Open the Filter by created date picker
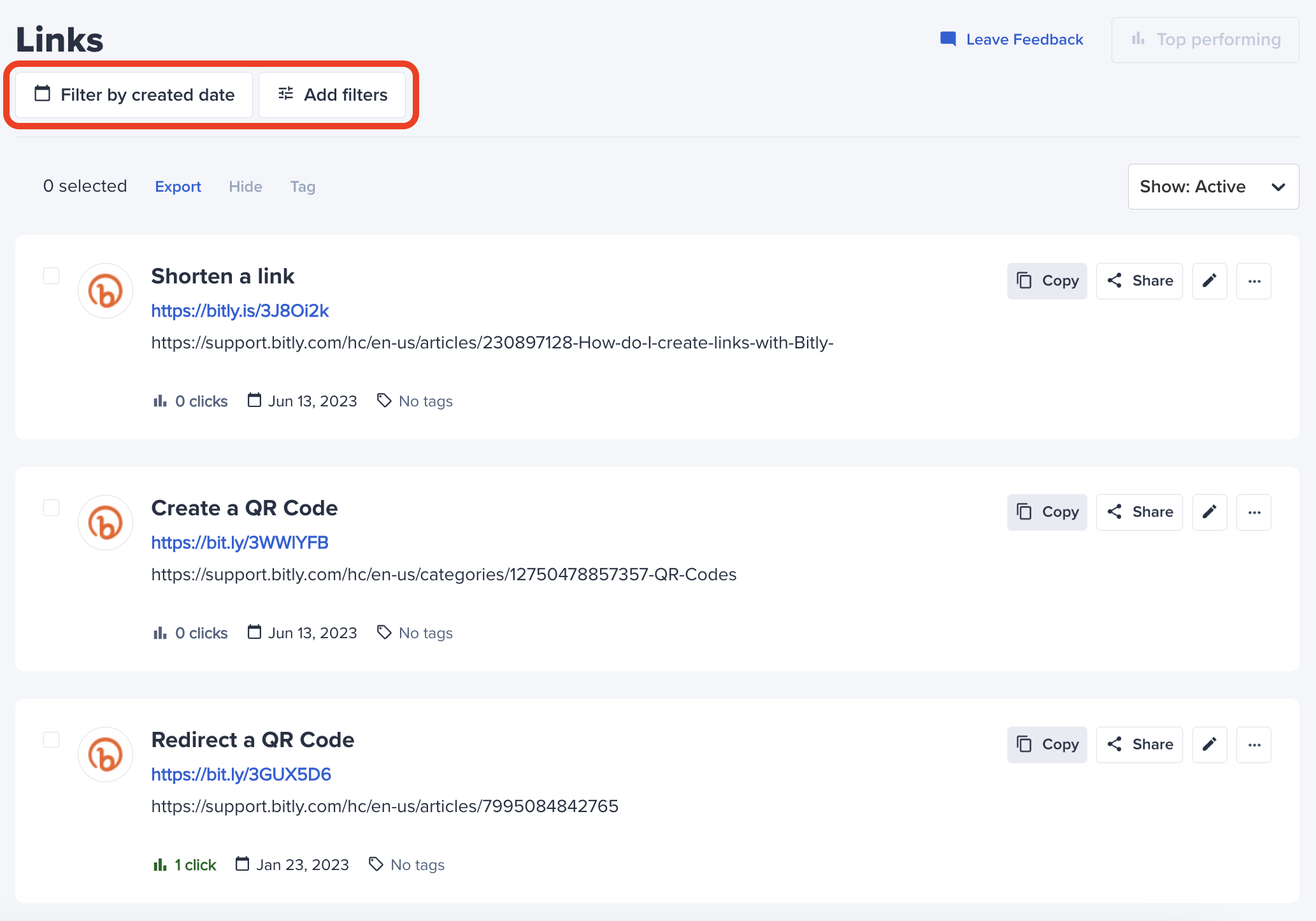Screen dimensions: 1316x921 133,94
